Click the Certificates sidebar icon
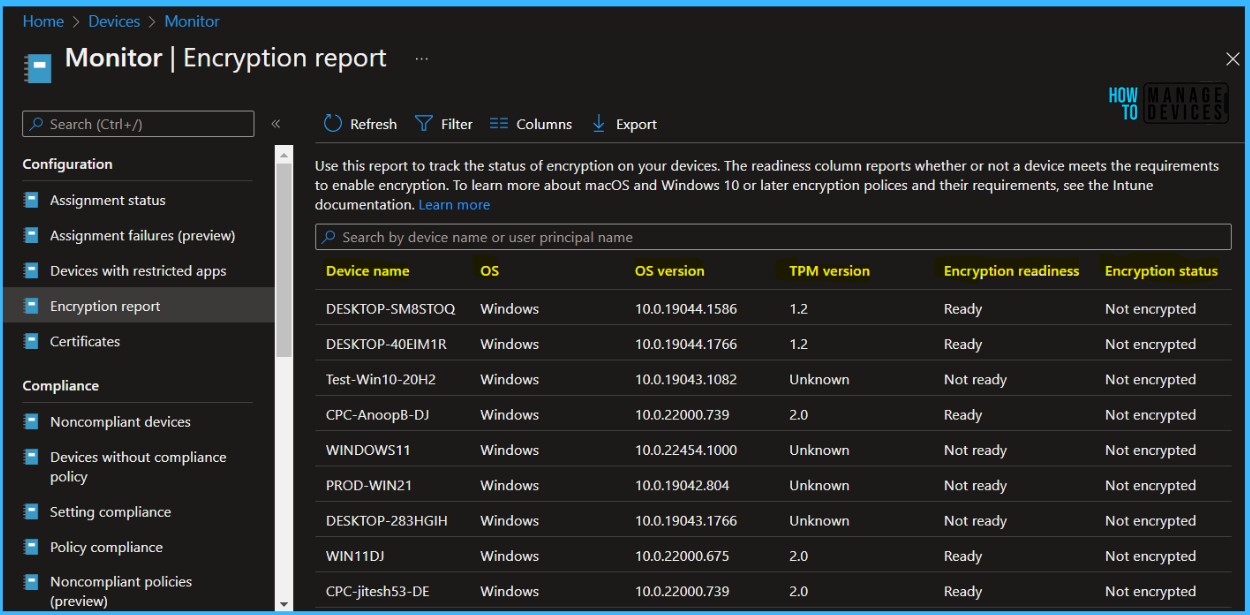Viewport: 1250px width, 615px height. [x=31, y=341]
